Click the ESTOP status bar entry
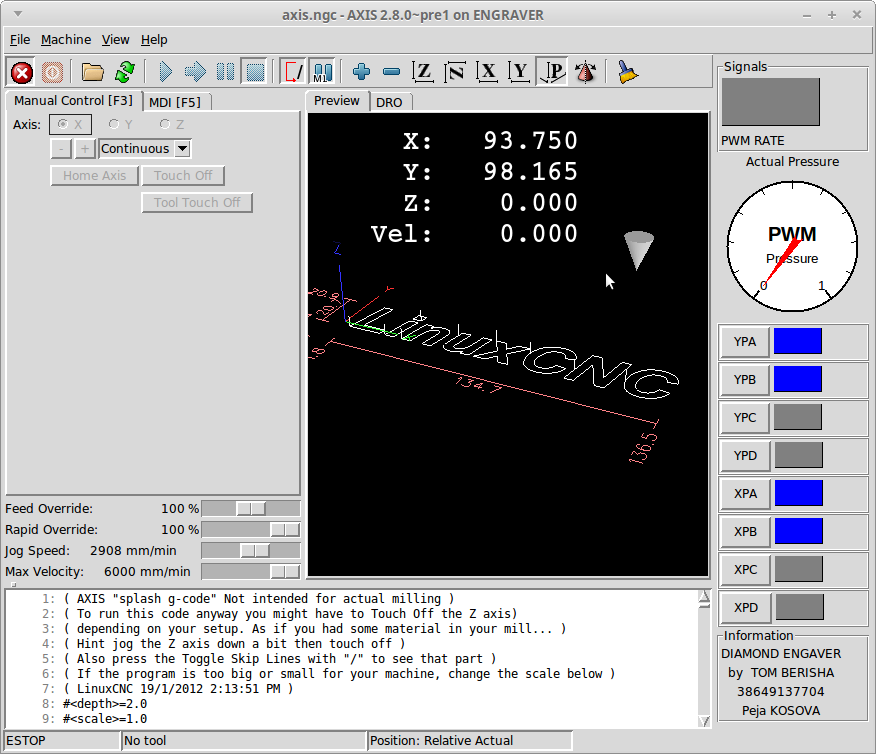 click(x=61, y=741)
